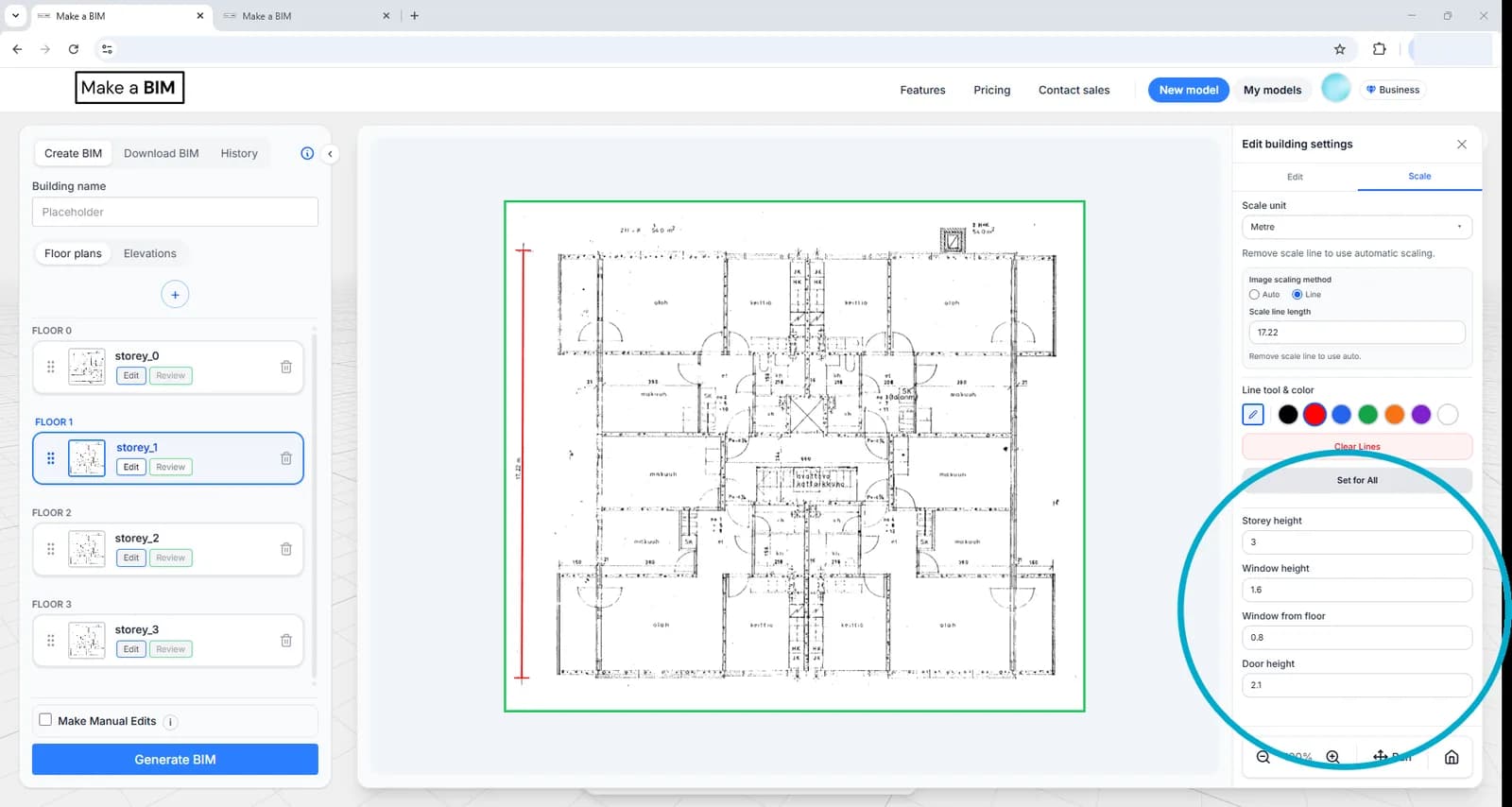The image size is (1512, 807).
Task: Zoom in the floor plan view
Action: [x=1332, y=757]
